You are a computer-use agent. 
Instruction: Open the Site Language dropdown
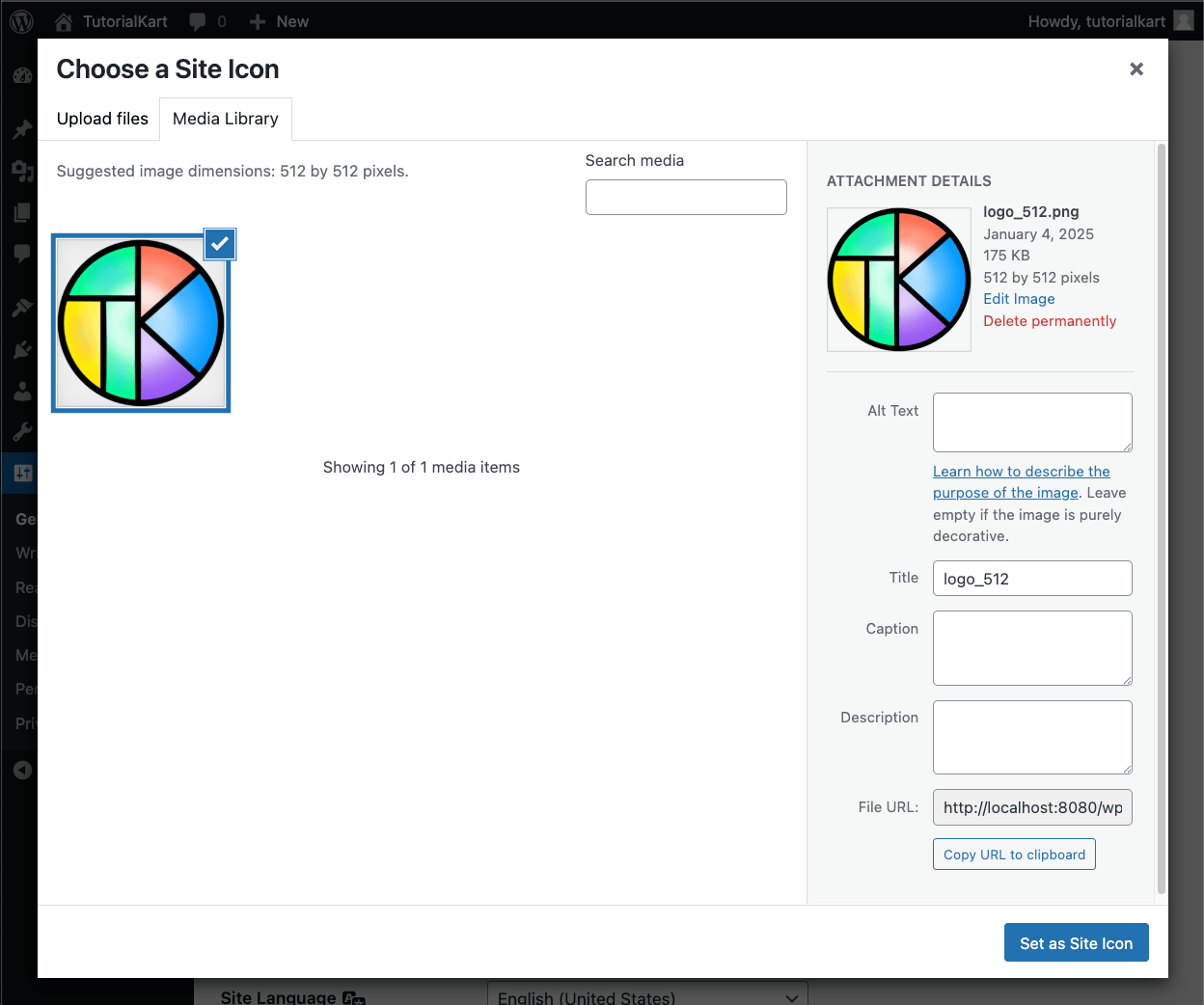point(646,994)
